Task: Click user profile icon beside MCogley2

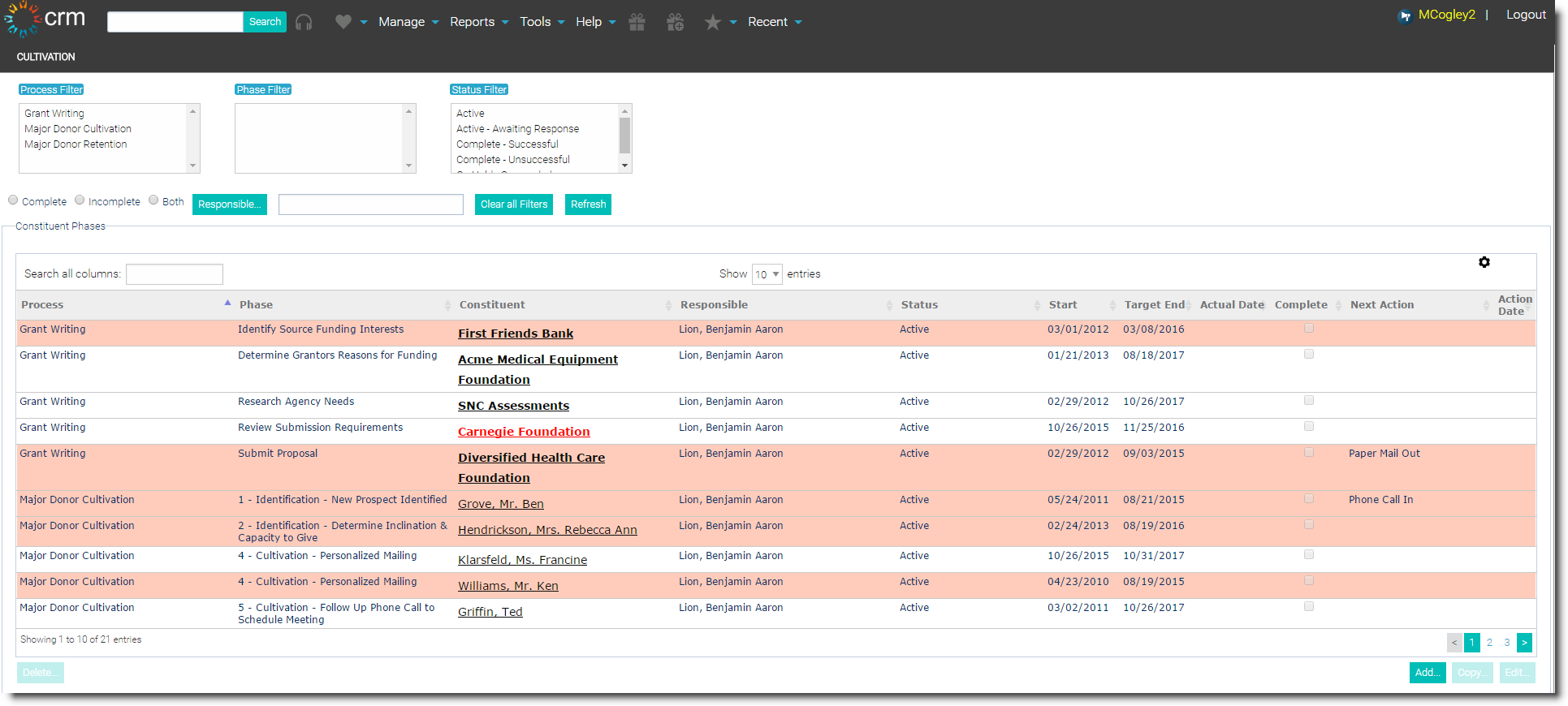Action: pos(1405,15)
